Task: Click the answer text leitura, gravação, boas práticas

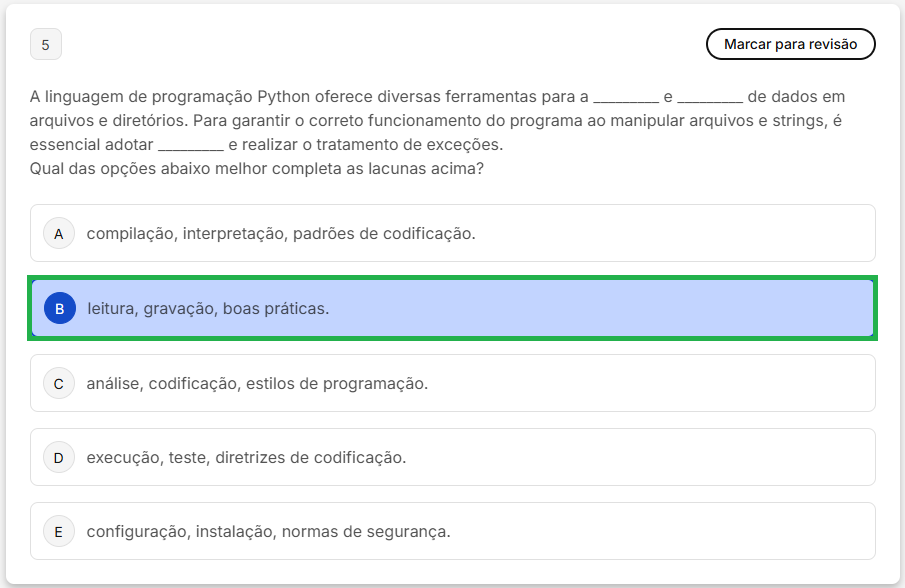Action: (x=208, y=309)
